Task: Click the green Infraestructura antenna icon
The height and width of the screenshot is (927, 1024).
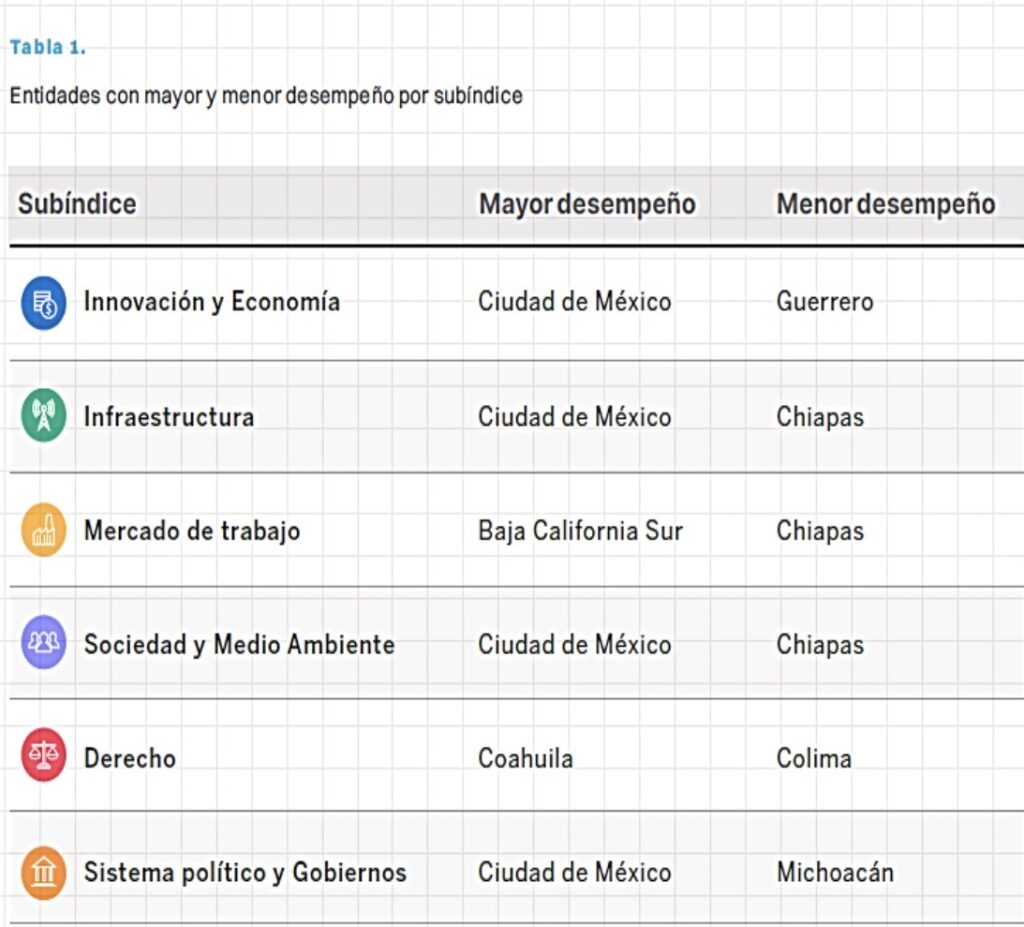Action: 44,416
